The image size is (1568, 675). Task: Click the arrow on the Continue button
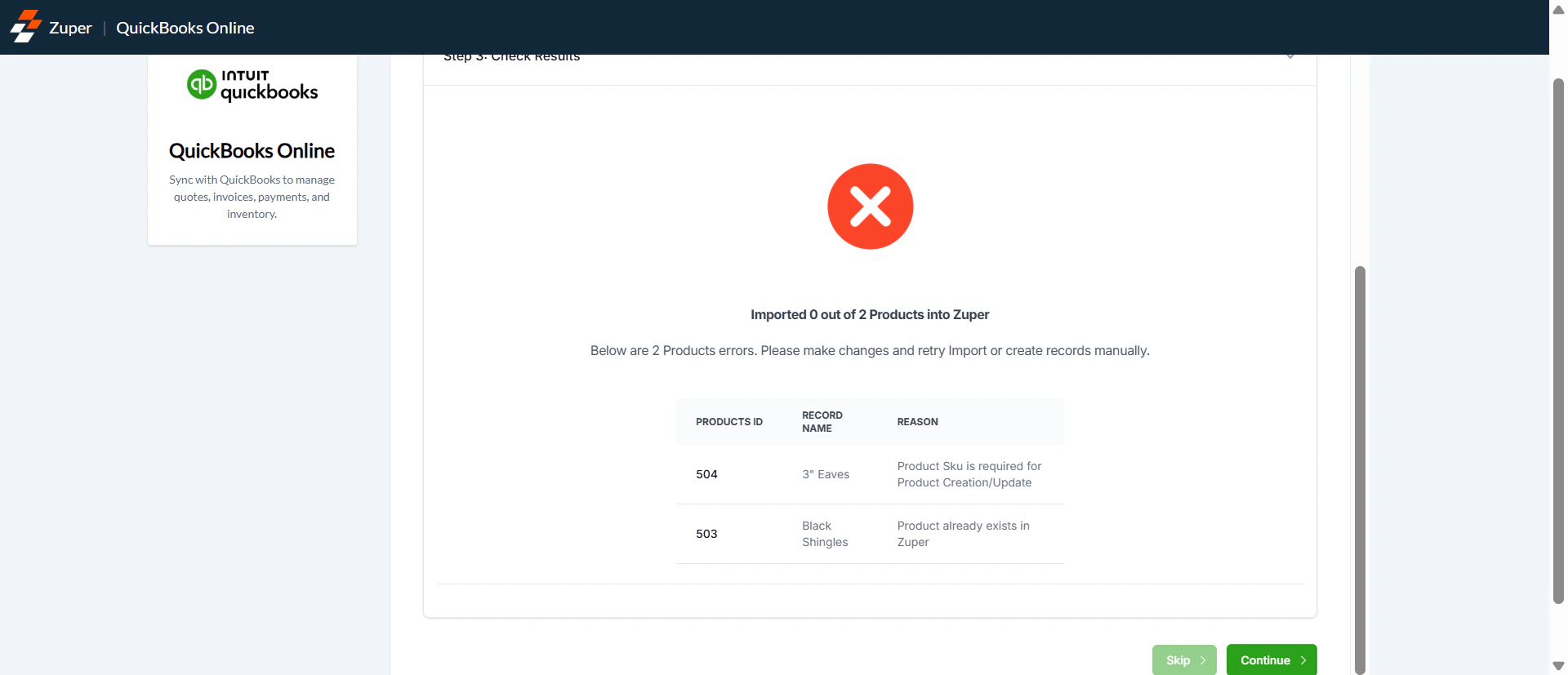tap(1303, 660)
